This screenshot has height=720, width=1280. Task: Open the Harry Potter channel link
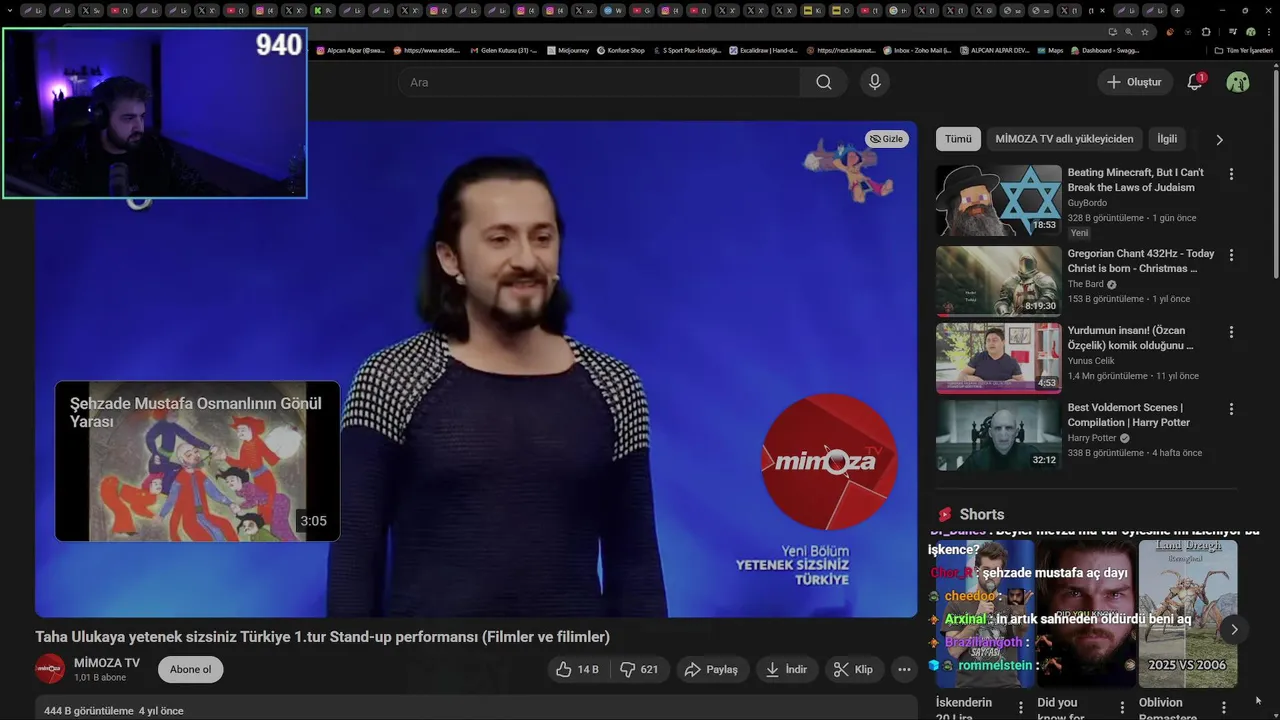tap(1091, 438)
